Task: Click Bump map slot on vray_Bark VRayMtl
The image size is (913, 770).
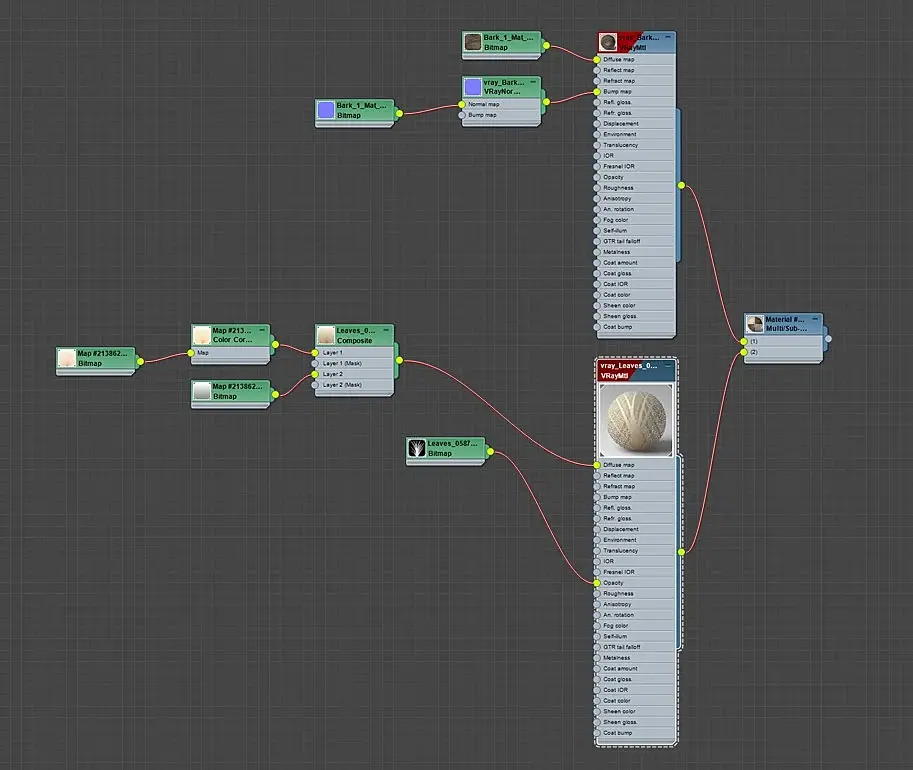Action: (636, 91)
